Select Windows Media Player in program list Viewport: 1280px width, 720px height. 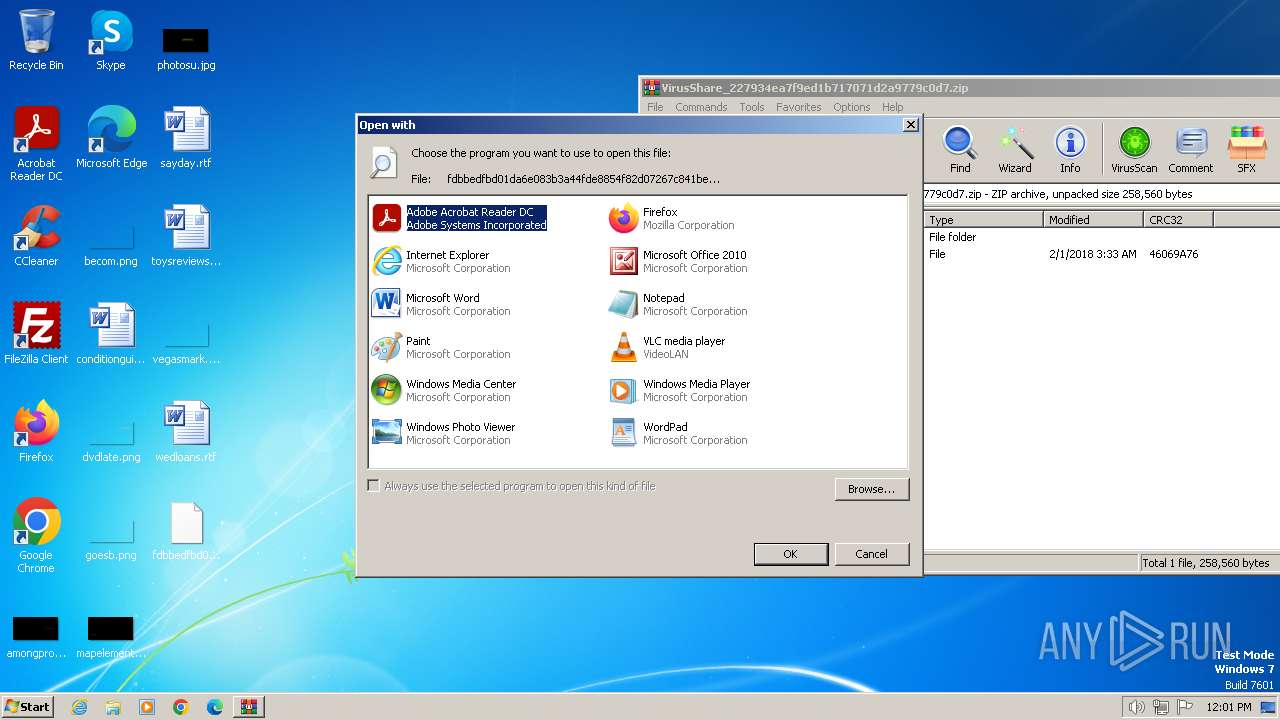(680, 390)
